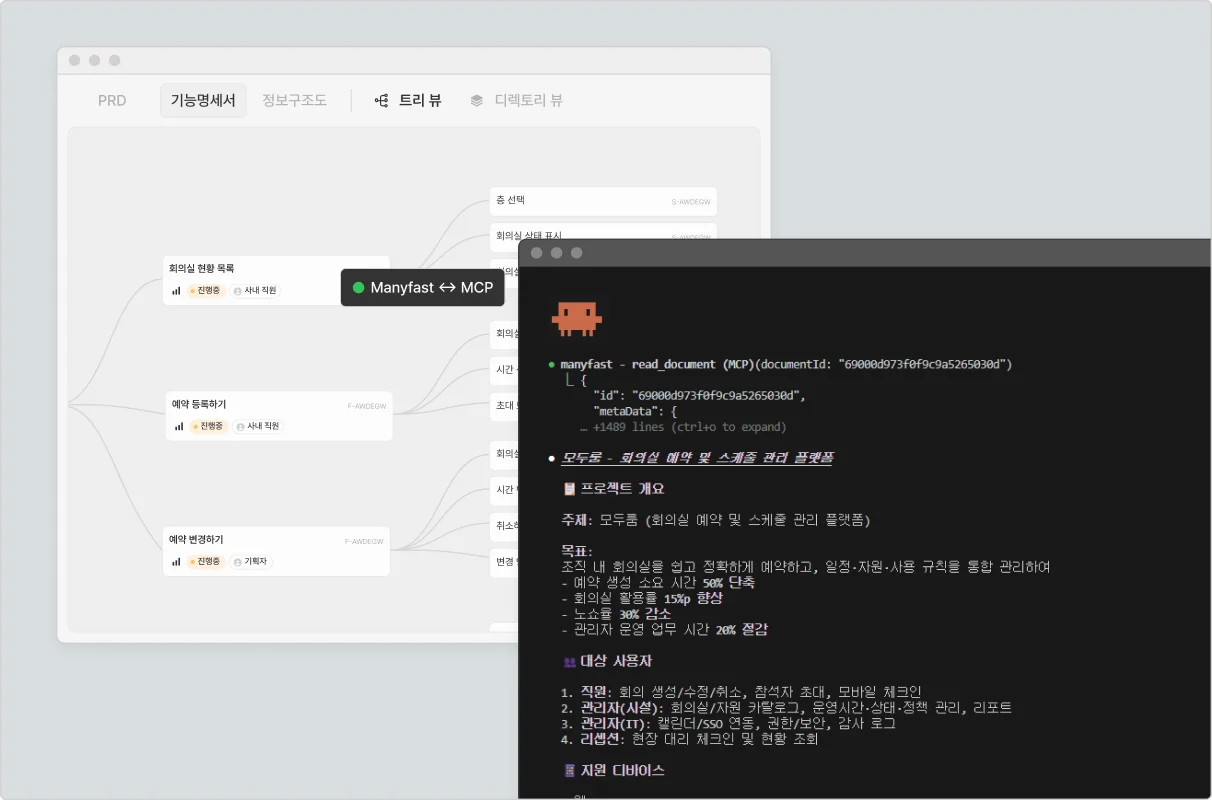Screen dimensions: 1212x800
Task: Click the tree view branch icon
Action: 381,101
